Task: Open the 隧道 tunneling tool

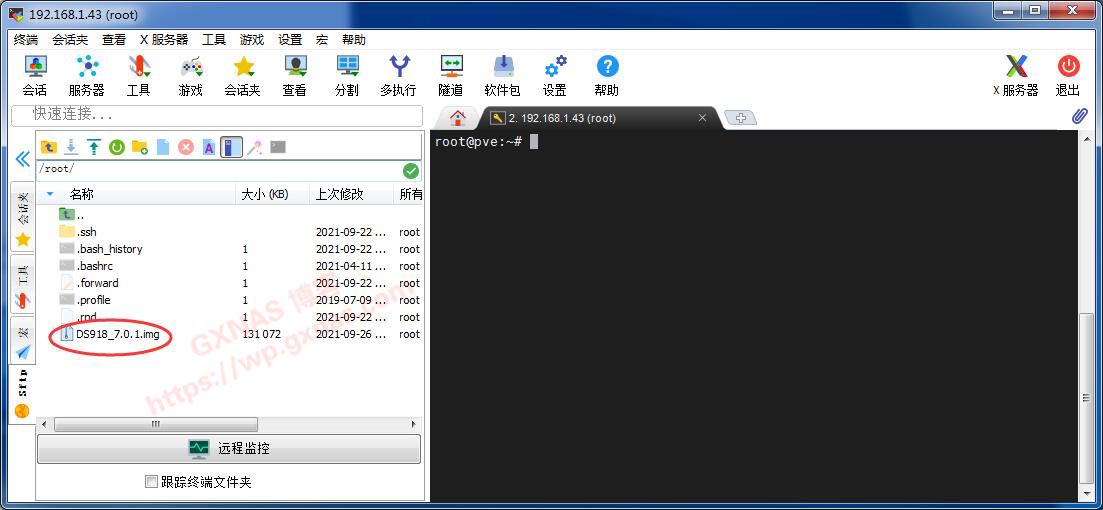Action: [x=451, y=76]
